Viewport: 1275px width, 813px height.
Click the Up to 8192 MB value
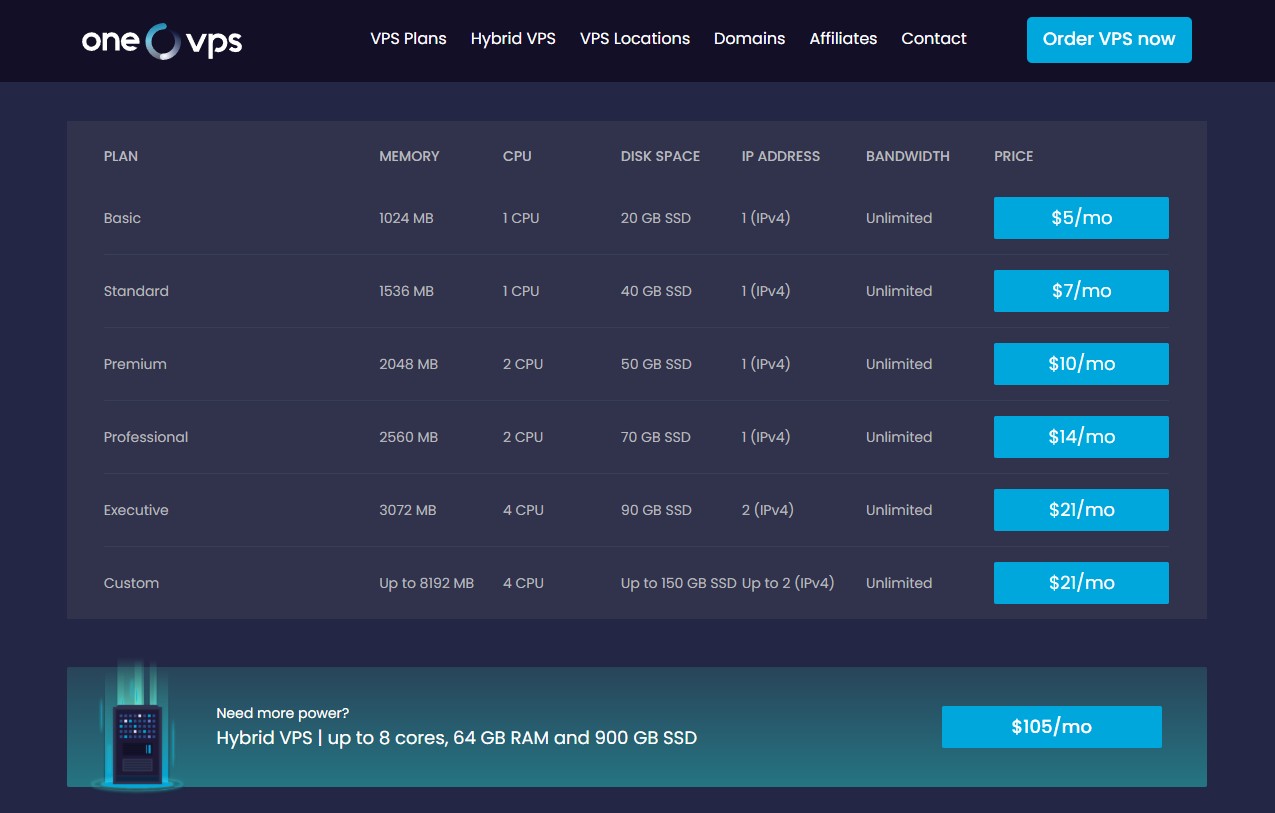click(426, 583)
